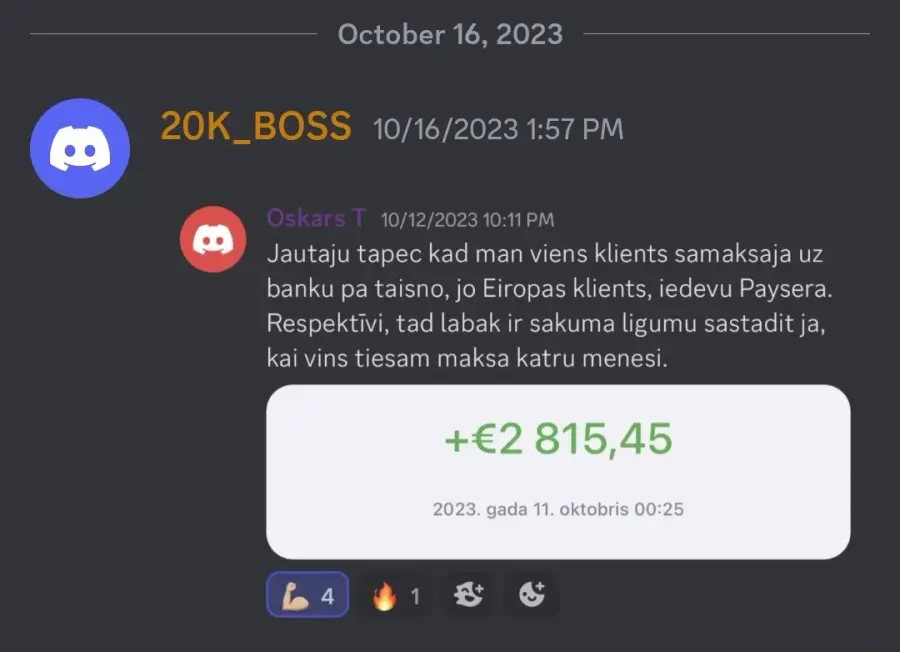
Task: Click the Add Reaction smiley icon
Action: [531, 595]
